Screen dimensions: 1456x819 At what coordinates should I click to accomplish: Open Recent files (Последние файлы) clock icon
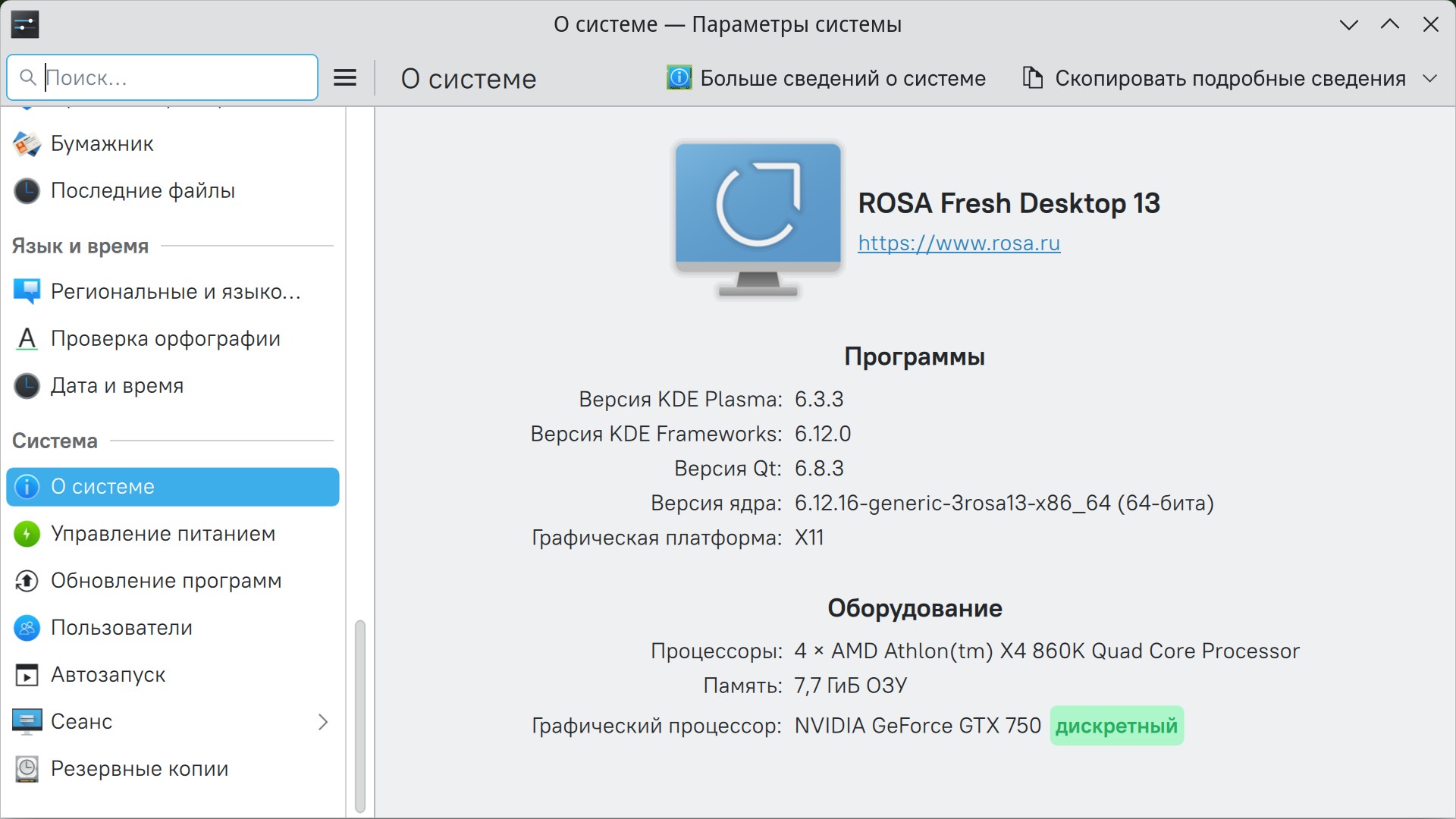coord(27,191)
